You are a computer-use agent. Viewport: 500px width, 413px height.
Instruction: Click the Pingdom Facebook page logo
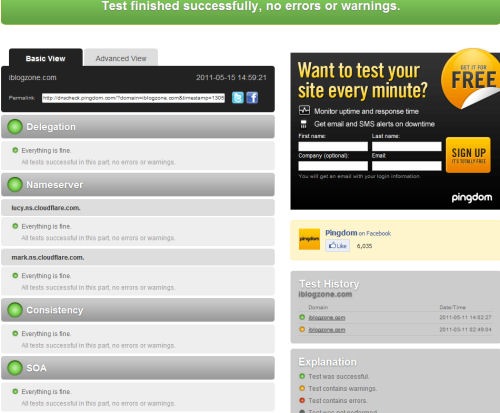(x=309, y=239)
